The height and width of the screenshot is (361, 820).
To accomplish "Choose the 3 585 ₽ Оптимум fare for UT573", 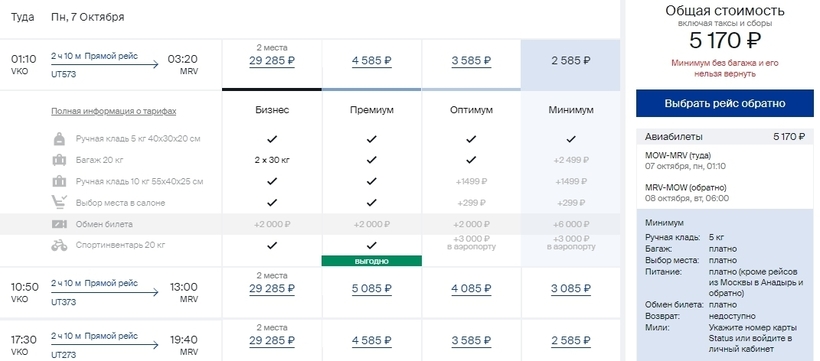I will pos(471,61).
